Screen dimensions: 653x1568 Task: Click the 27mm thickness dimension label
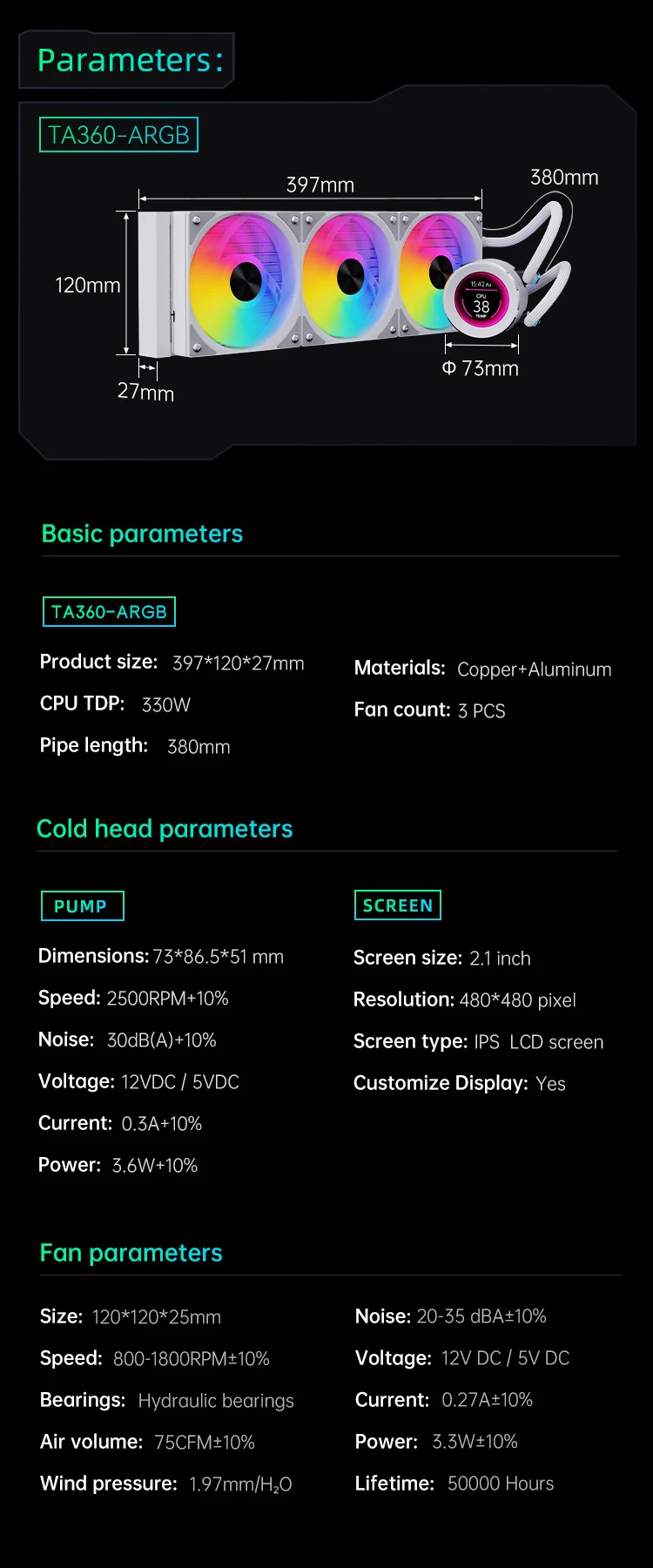click(145, 393)
